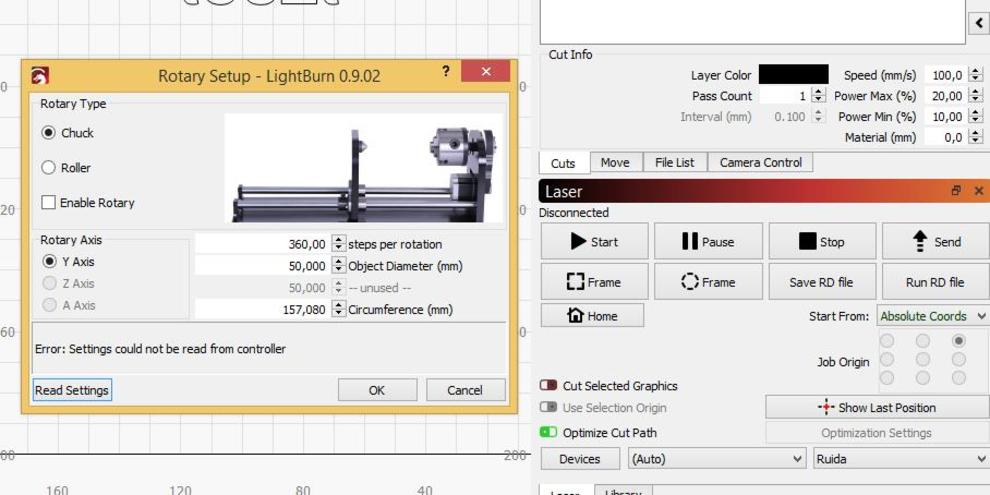Viewport: 990px width, 495px height.
Task: Adjust Object Diameter stepper arrows
Action: (x=339, y=266)
